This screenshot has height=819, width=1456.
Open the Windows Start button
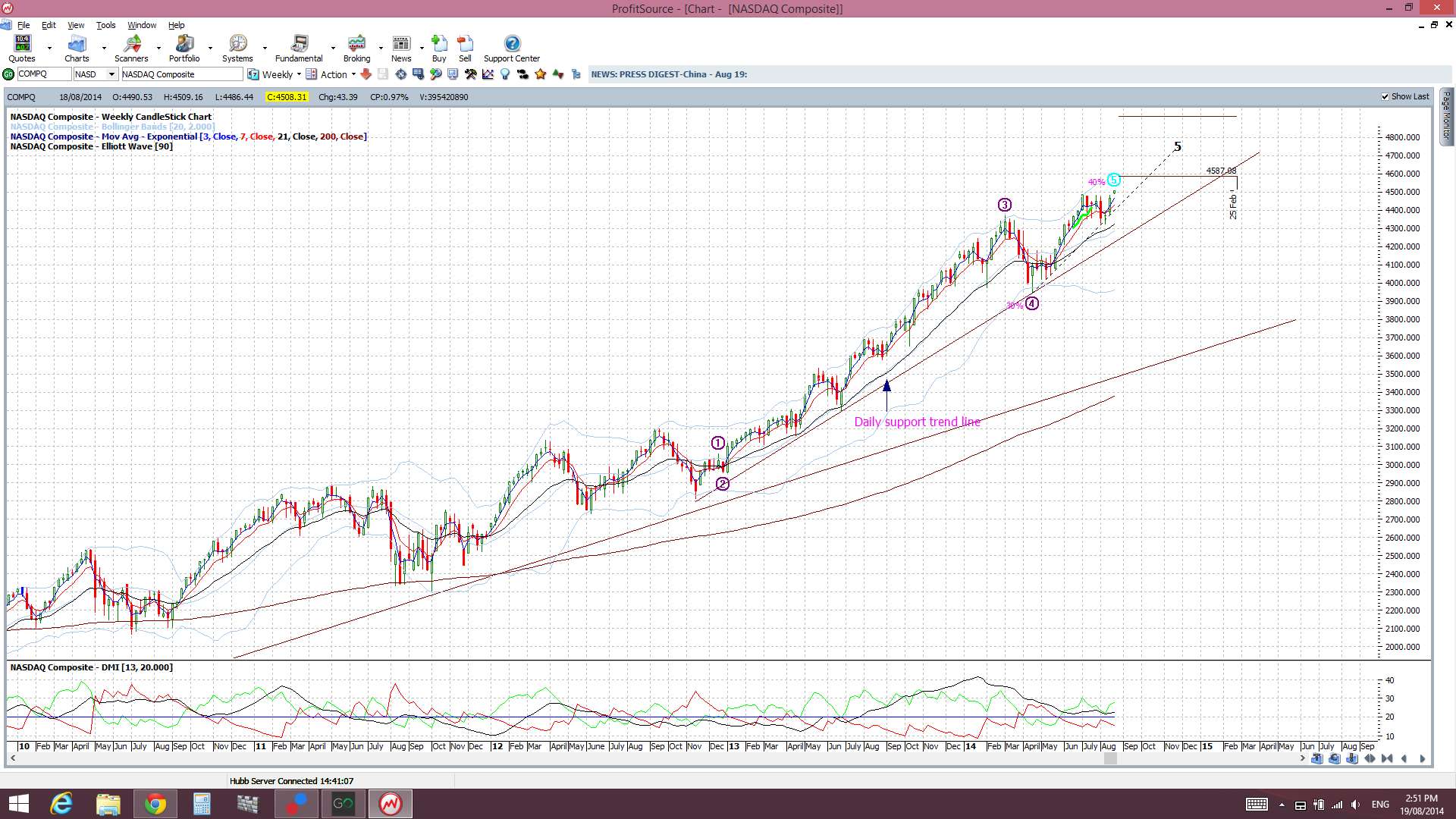18,804
